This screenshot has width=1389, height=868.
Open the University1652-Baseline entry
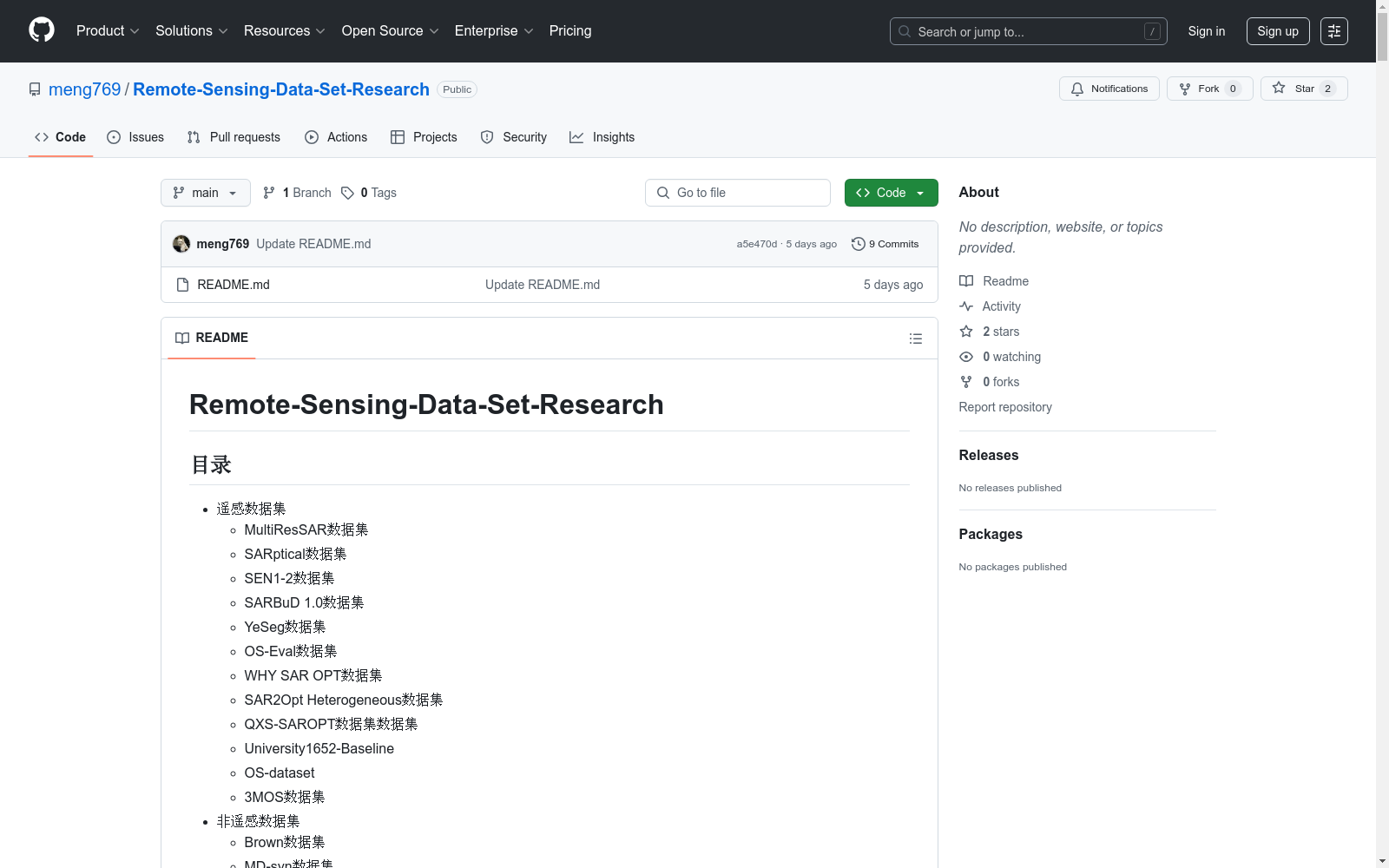coord(319,748)
